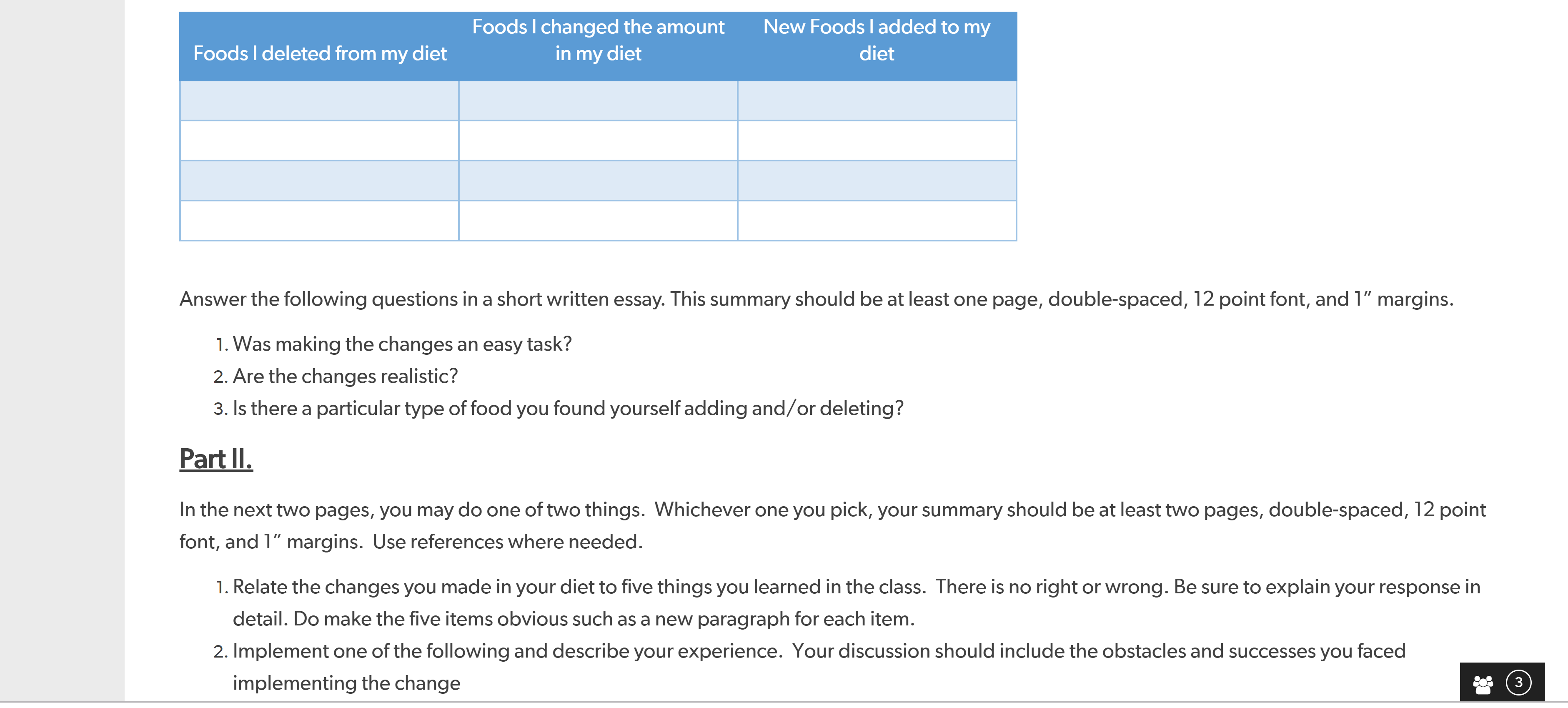Screen dimensions: 1568x708
Task: Click the 'Part II.' heading
Action: point(215,459)
